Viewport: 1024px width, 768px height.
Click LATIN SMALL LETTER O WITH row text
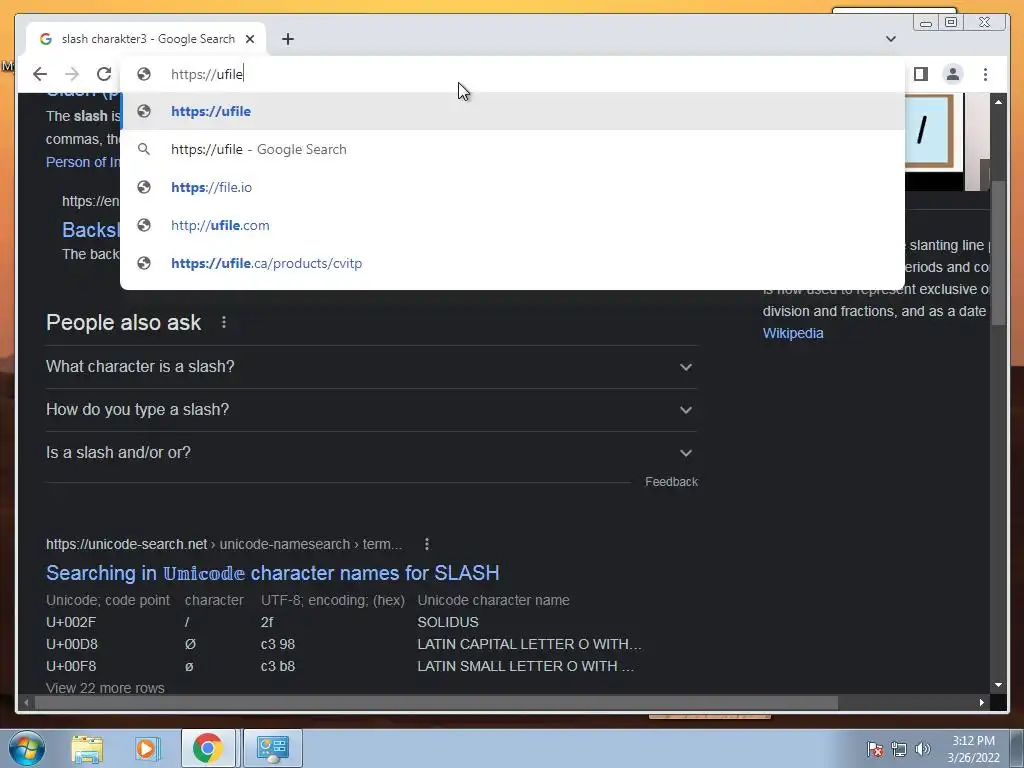(x=526, y=666)
